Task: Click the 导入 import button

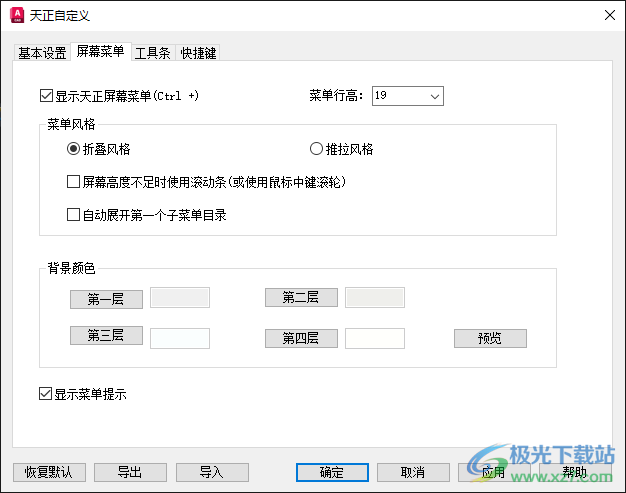Action: (x=212, y=473)
